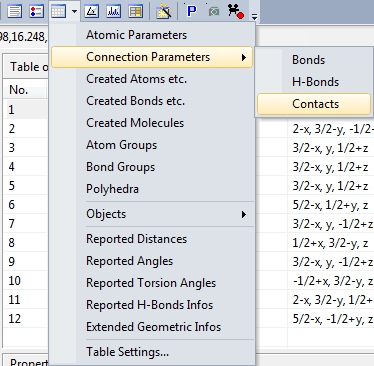Start video recording with the camera icon
This screenshot has width=374, height=366.
pos(236,11)
